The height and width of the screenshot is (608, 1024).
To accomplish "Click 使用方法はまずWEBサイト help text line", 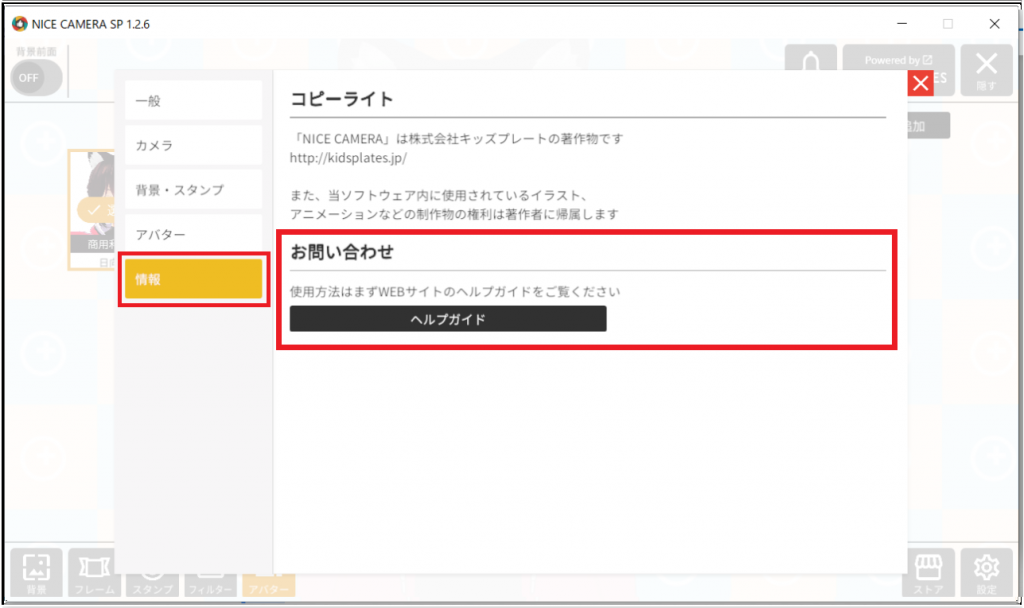I will (x=455, y=291).
